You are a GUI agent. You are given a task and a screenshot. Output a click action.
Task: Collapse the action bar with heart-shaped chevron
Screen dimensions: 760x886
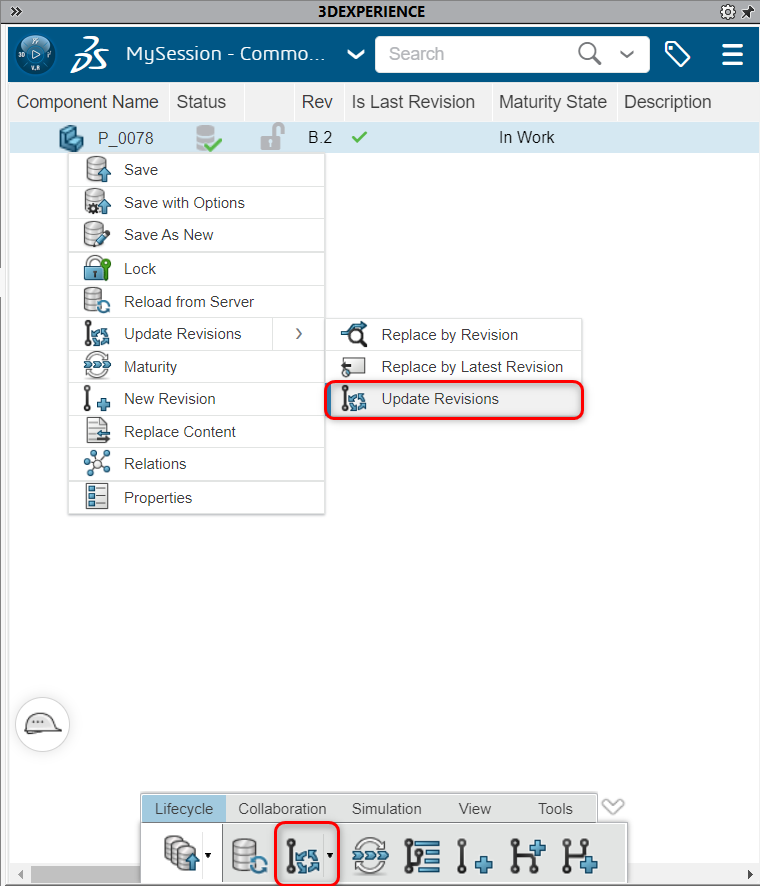(613, 806)
